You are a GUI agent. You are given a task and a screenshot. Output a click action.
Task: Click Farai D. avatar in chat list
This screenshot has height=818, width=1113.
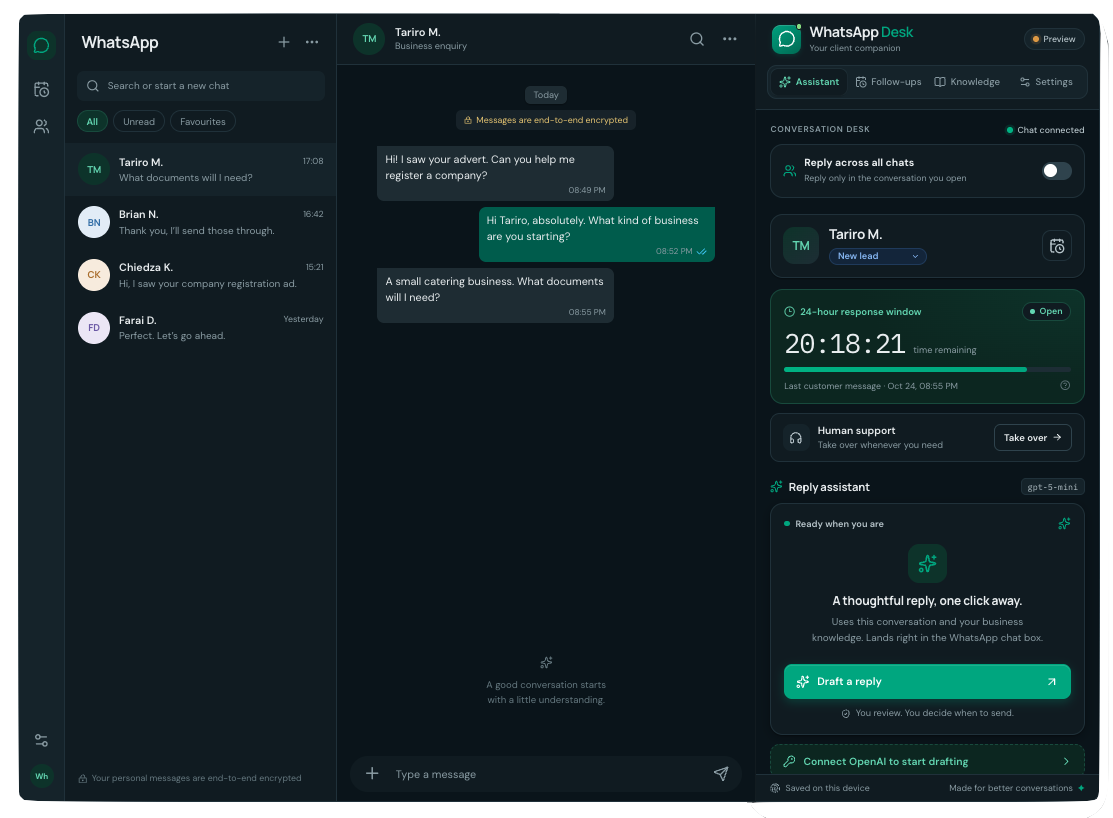point(94,328)
